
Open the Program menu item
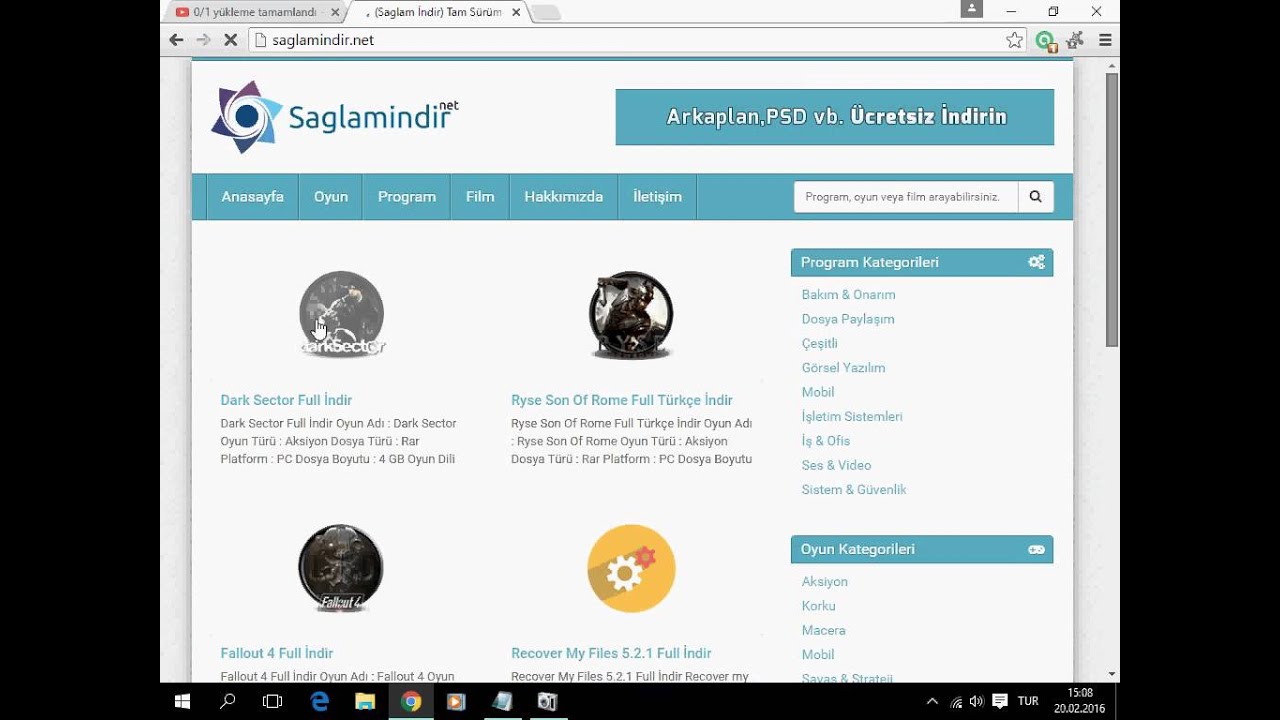[407, 197]
